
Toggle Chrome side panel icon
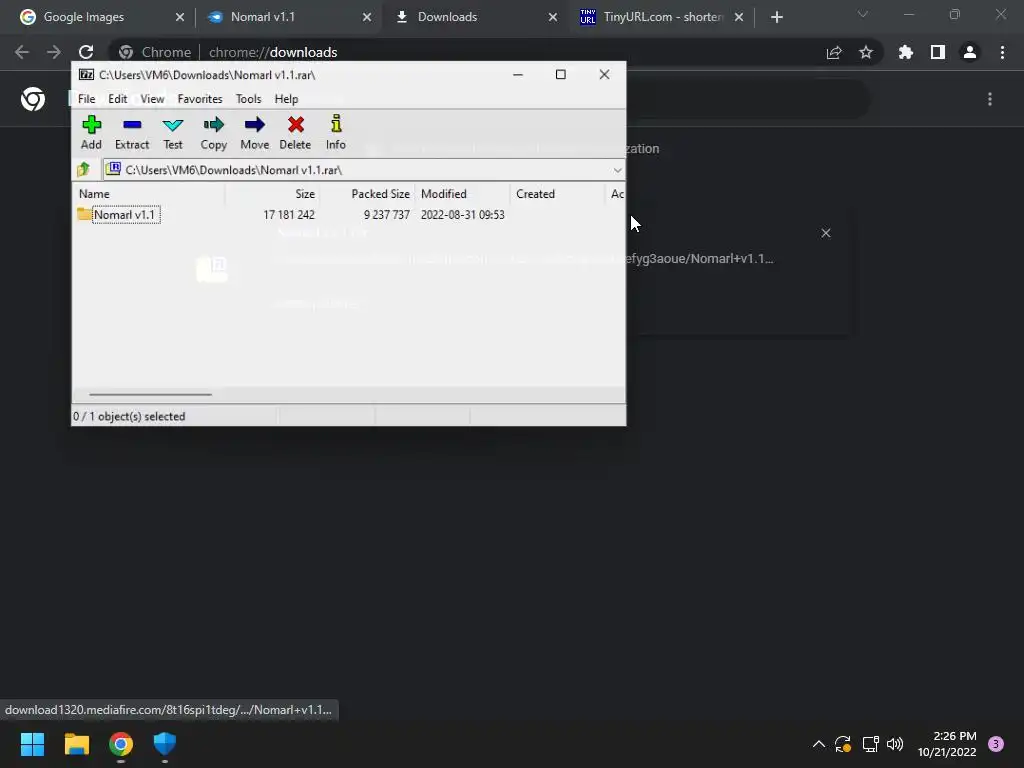click(x=938, y=52)
